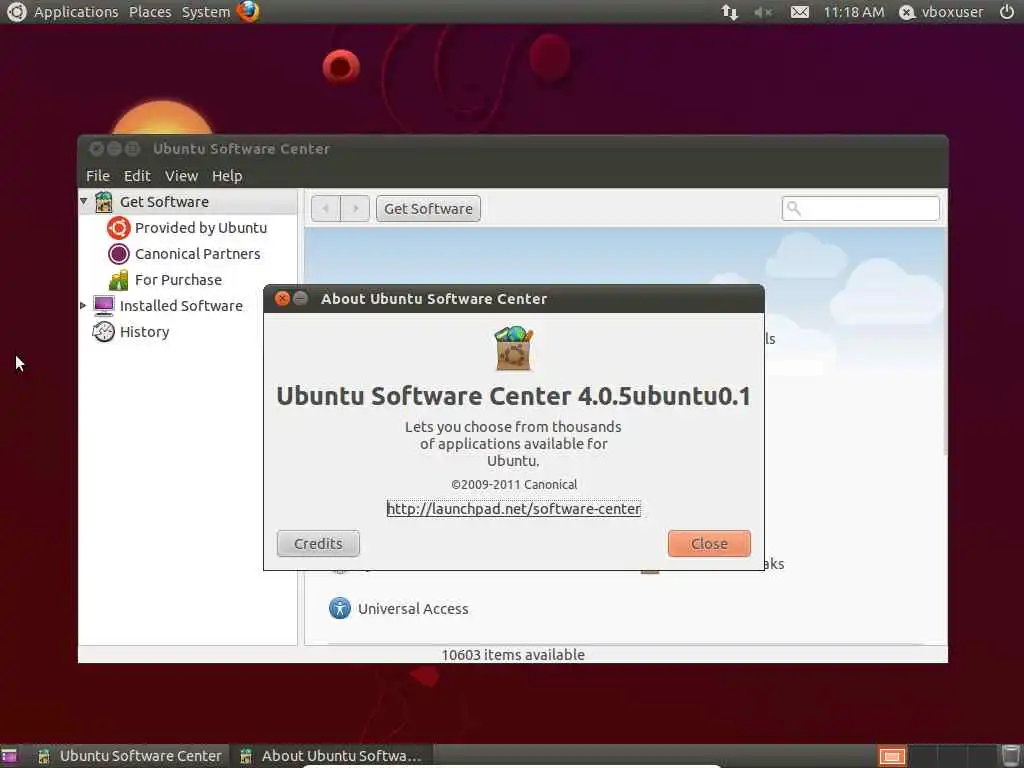1024x768 pixels.
Task: Click the vboxuser user menu
Action: pos(941,12)
